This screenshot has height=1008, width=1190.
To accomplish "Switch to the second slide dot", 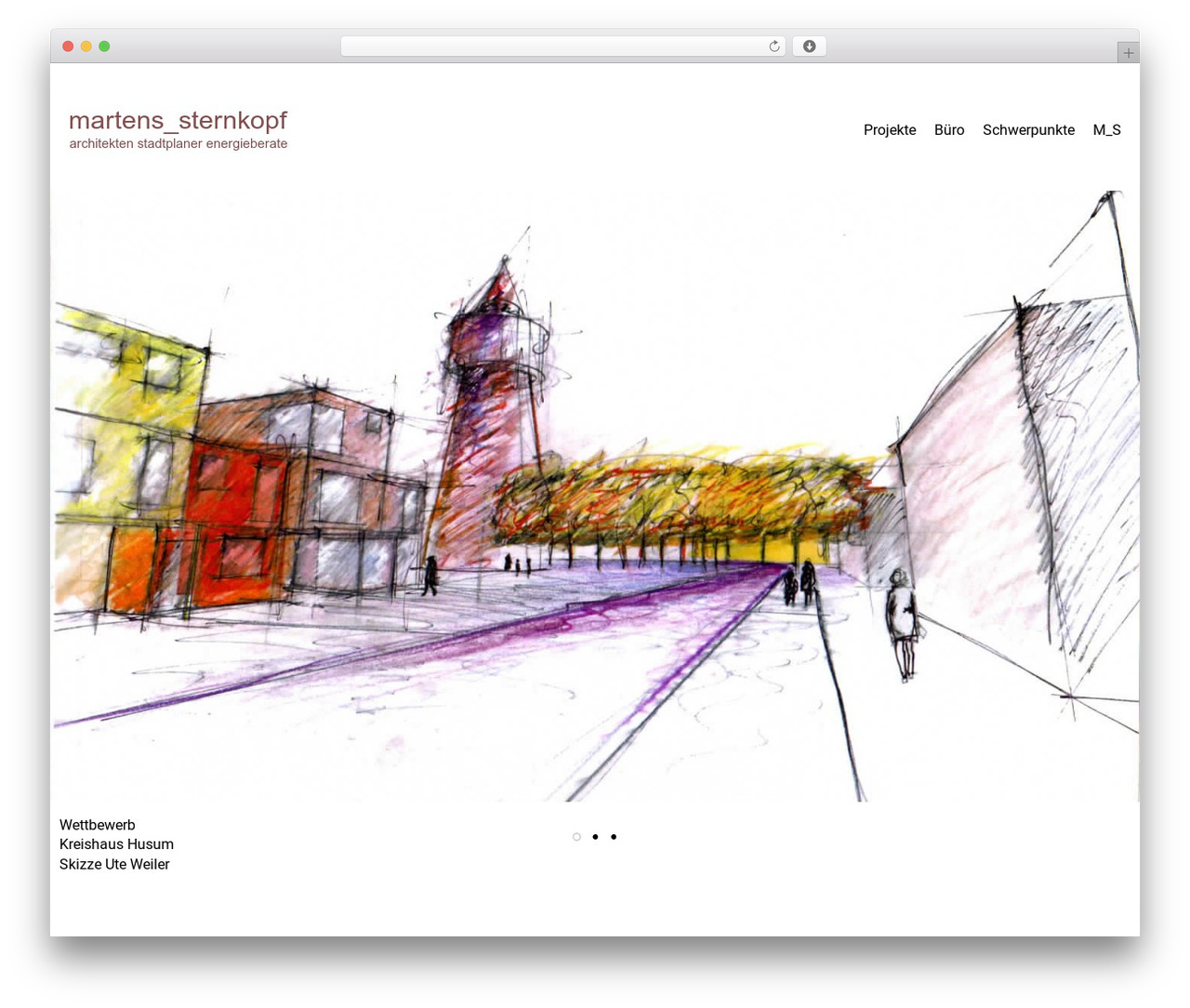I will pyautogui.click(x=595, y=837).
